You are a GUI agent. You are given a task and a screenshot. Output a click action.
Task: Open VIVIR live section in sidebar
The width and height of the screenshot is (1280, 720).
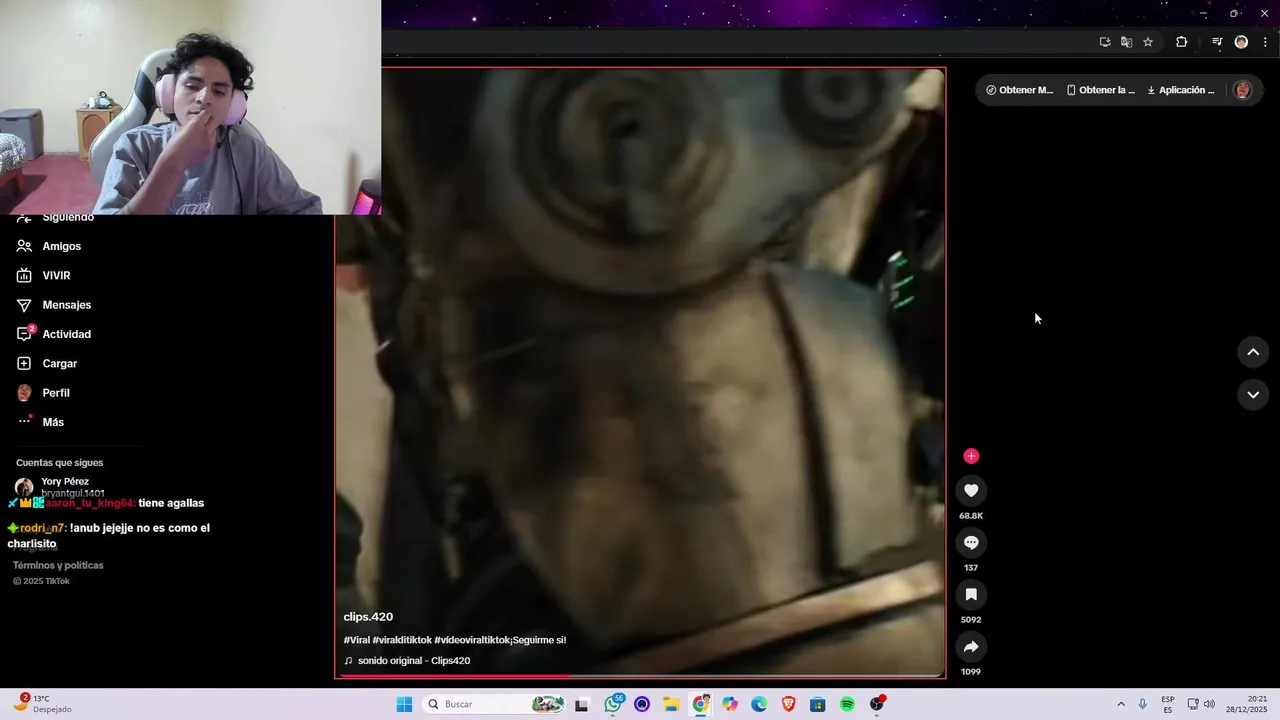[x=56, y=275]
